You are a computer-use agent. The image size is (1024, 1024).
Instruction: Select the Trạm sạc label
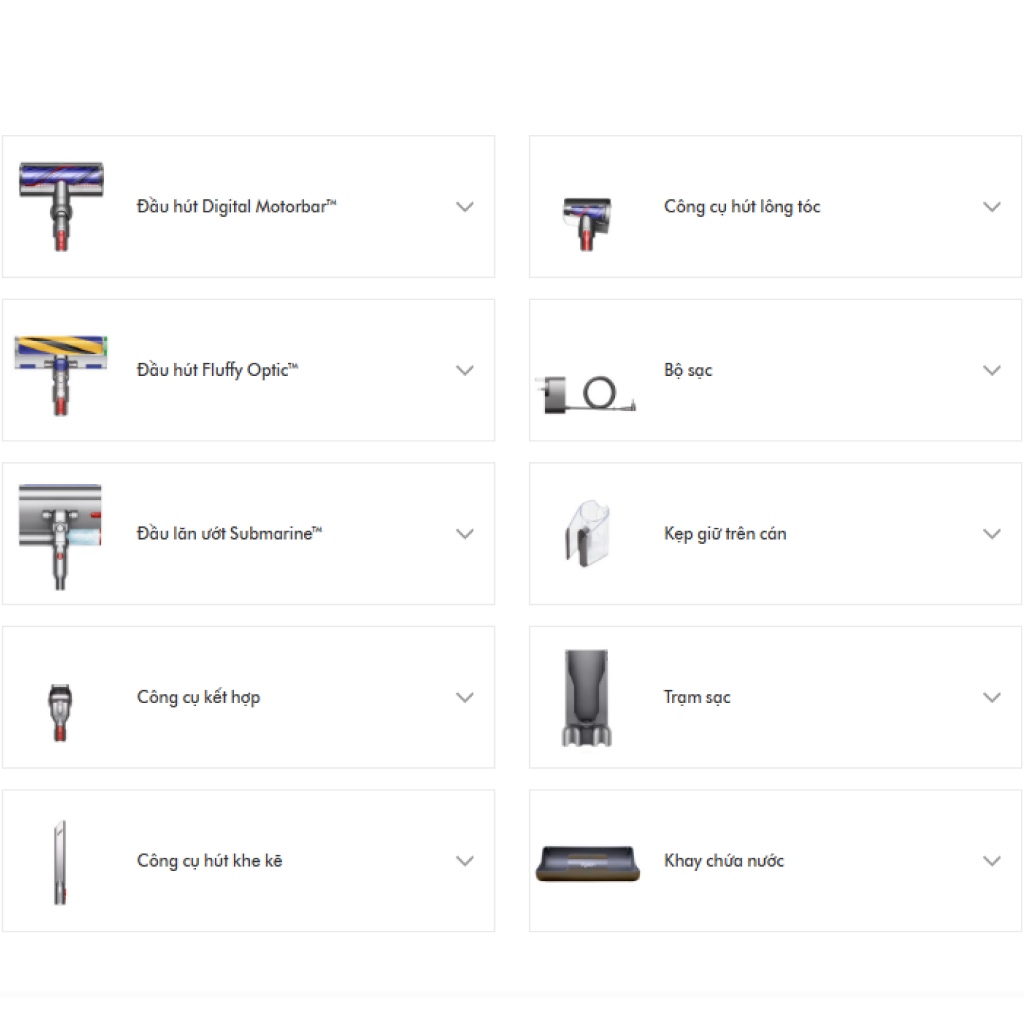[697, 697]
